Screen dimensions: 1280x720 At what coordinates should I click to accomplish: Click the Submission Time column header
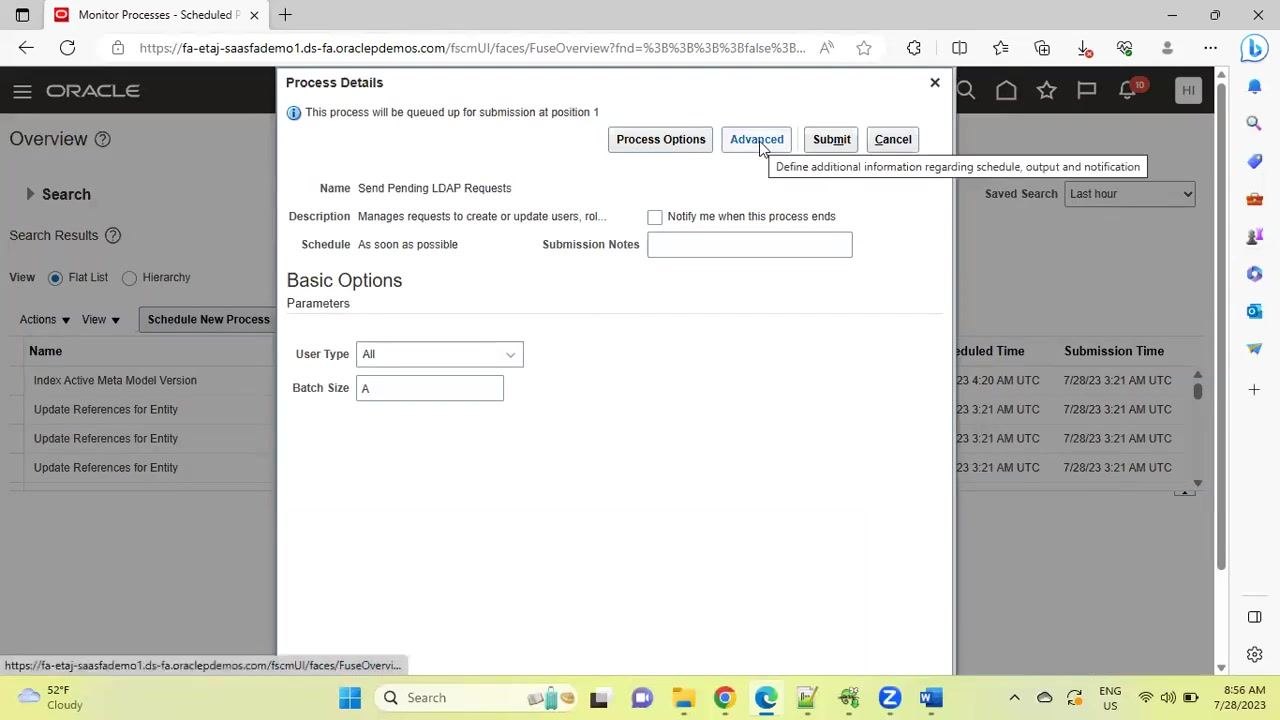(x=1114, y=351)
